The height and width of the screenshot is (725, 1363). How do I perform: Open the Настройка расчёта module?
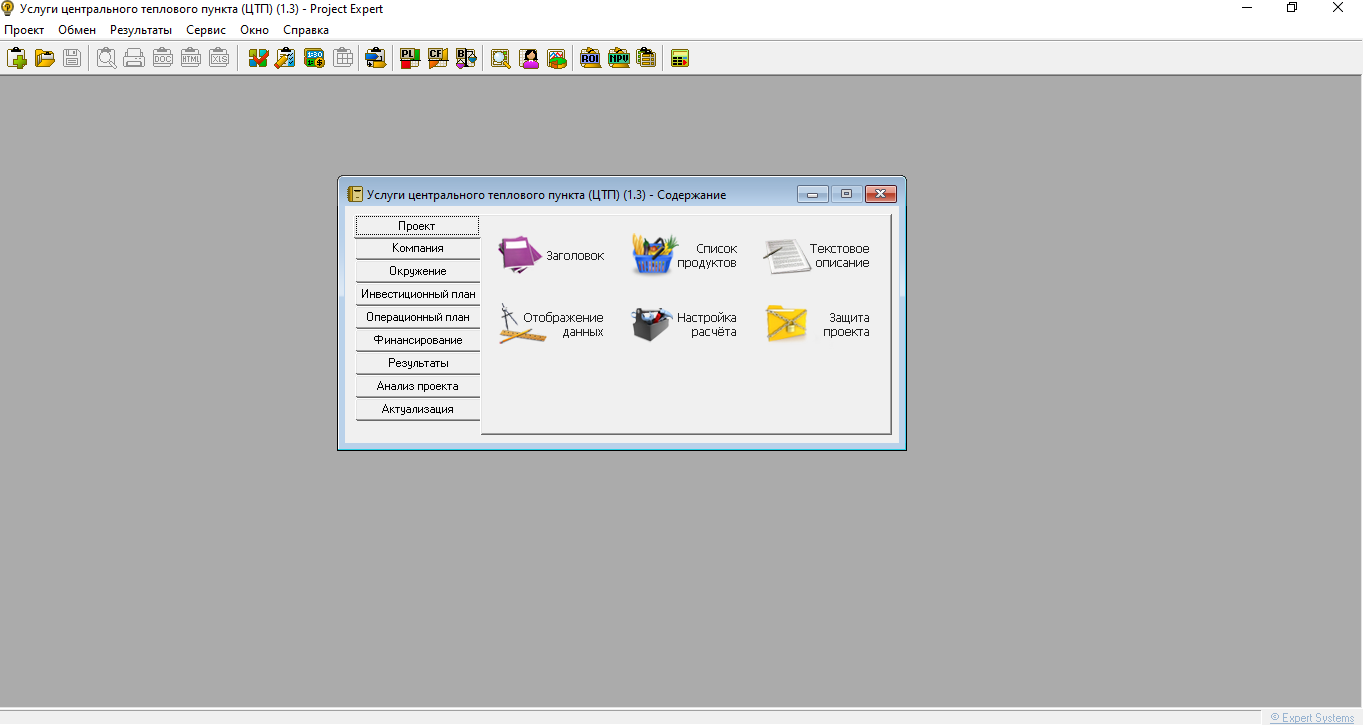pos(684,324)
